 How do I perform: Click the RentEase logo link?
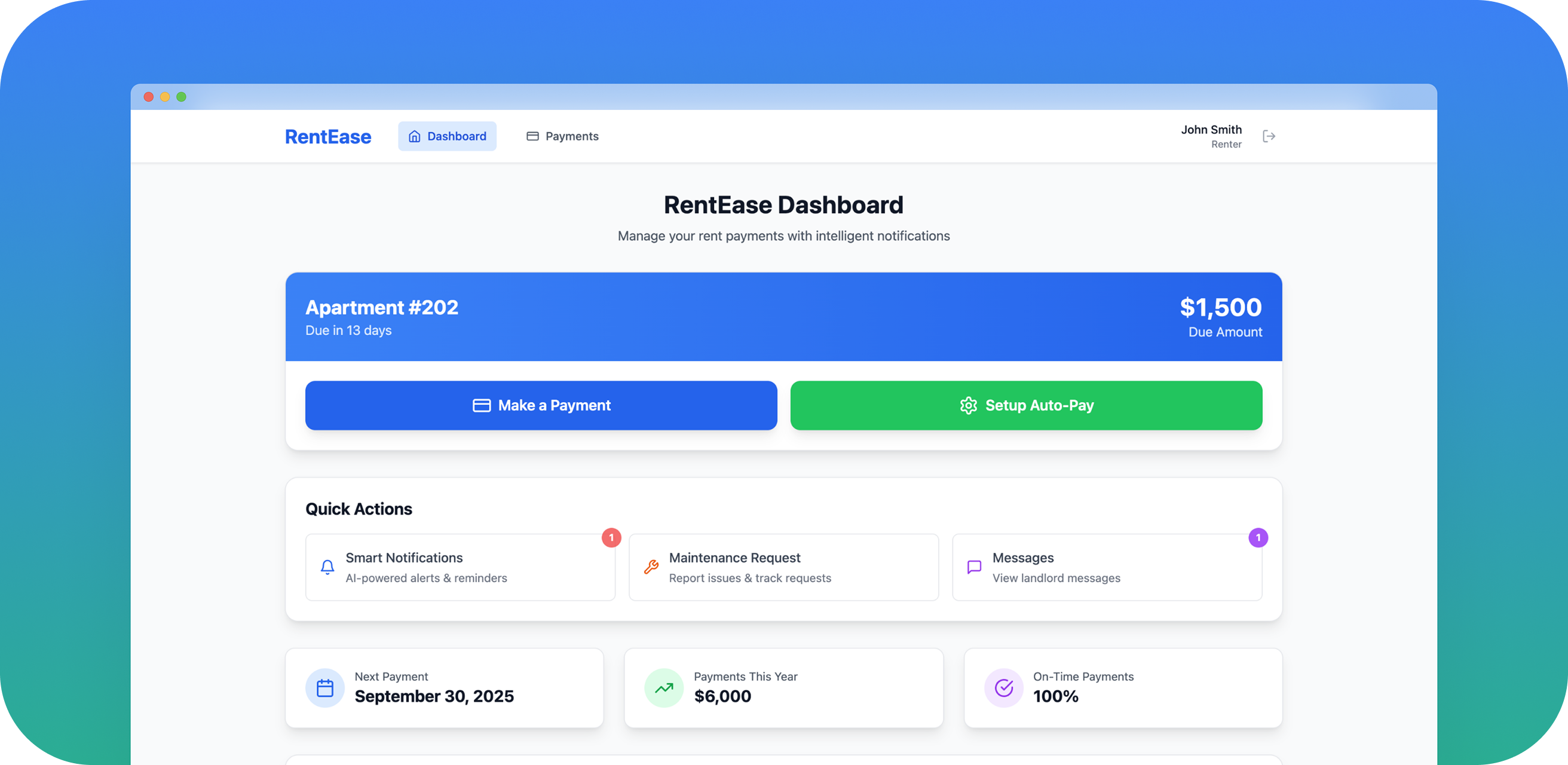[x=328, y=137]
